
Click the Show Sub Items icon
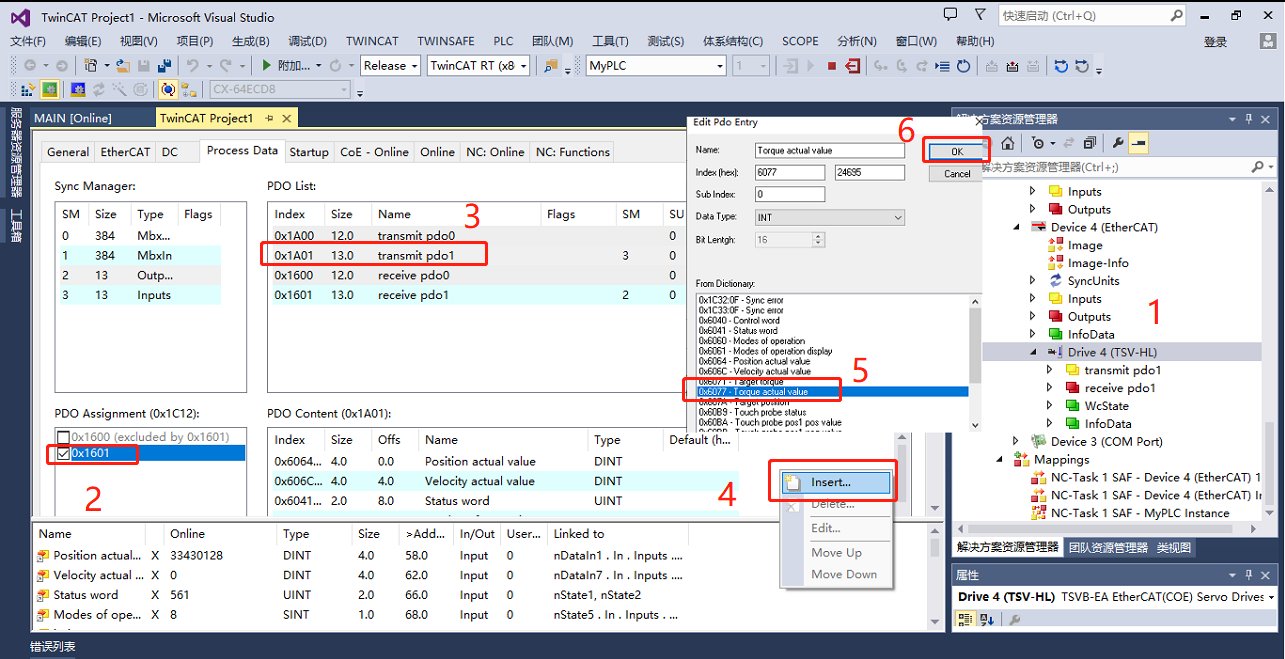click(189, 89)
